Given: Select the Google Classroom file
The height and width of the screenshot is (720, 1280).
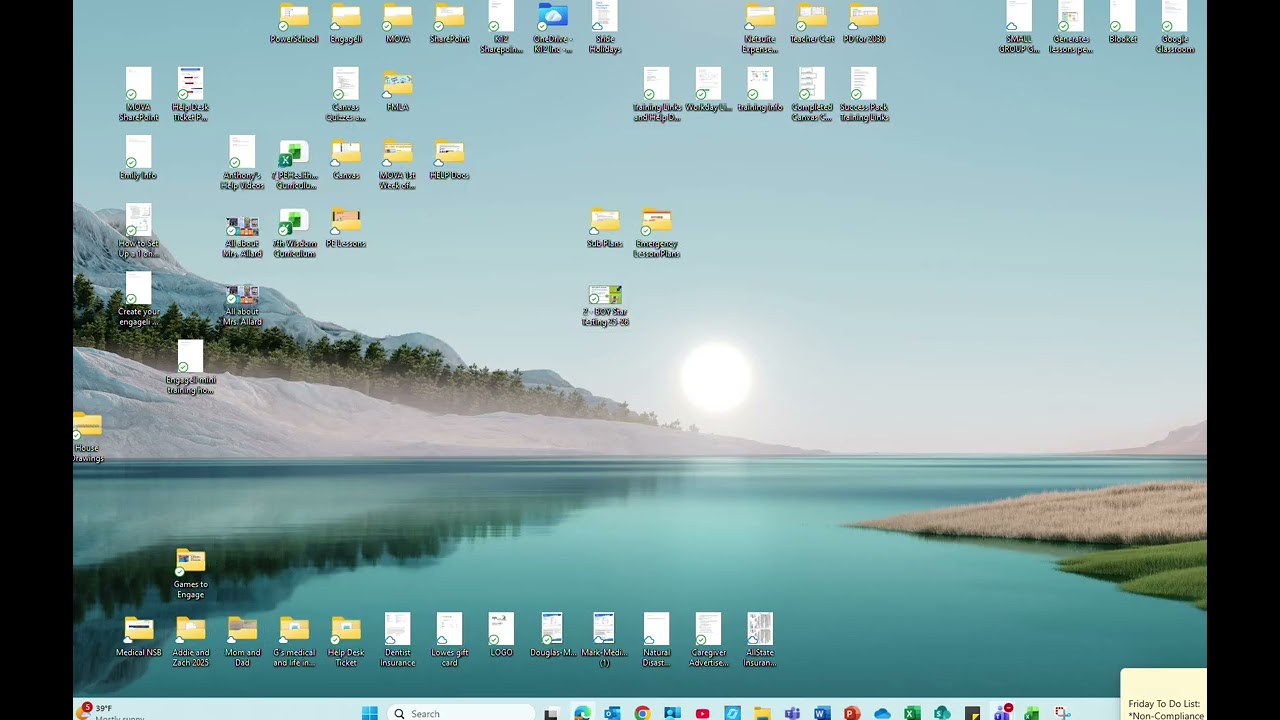Looking at the screenshot, I should (1175, 27).
